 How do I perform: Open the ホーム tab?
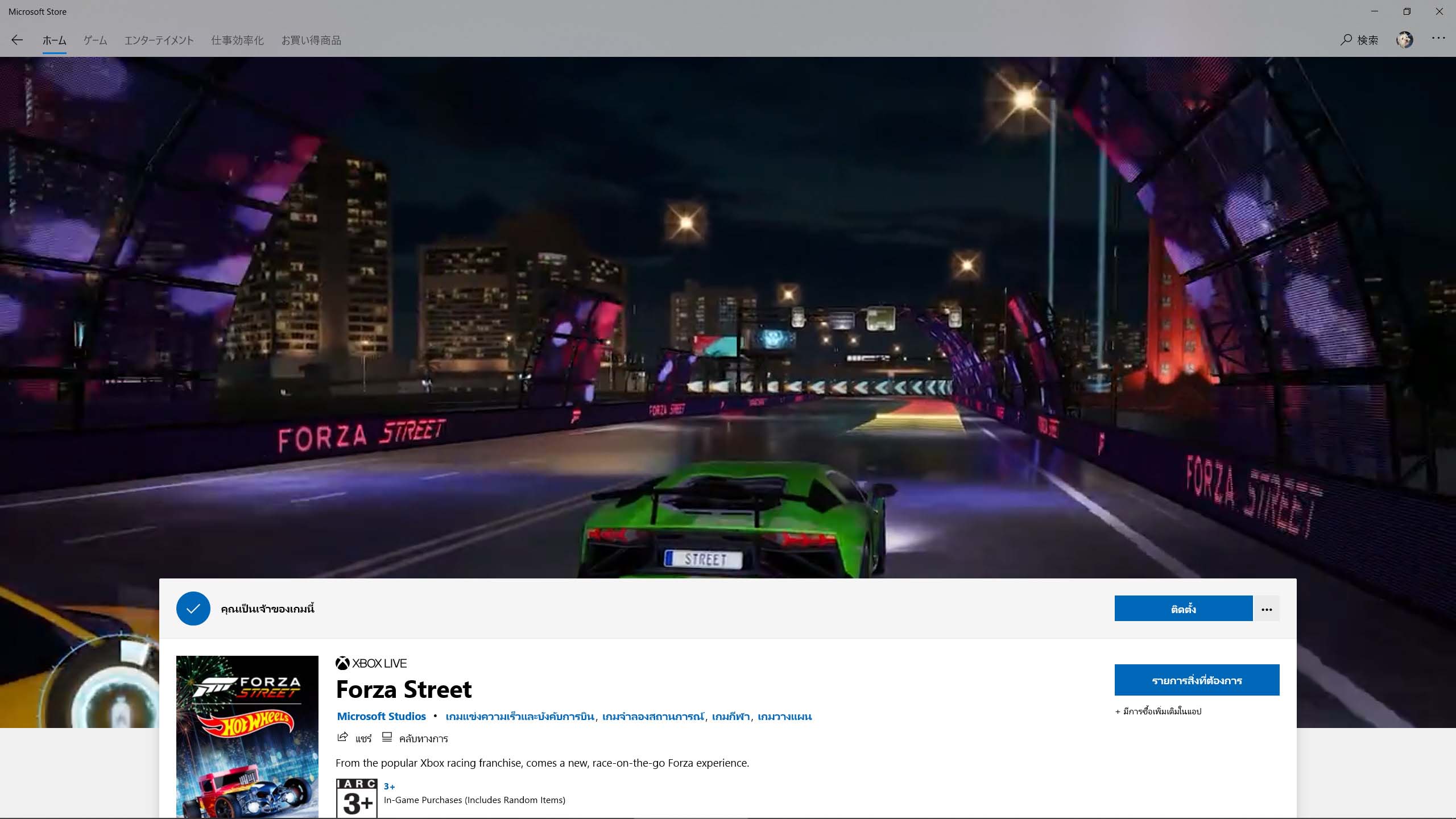tap(55, 40)
